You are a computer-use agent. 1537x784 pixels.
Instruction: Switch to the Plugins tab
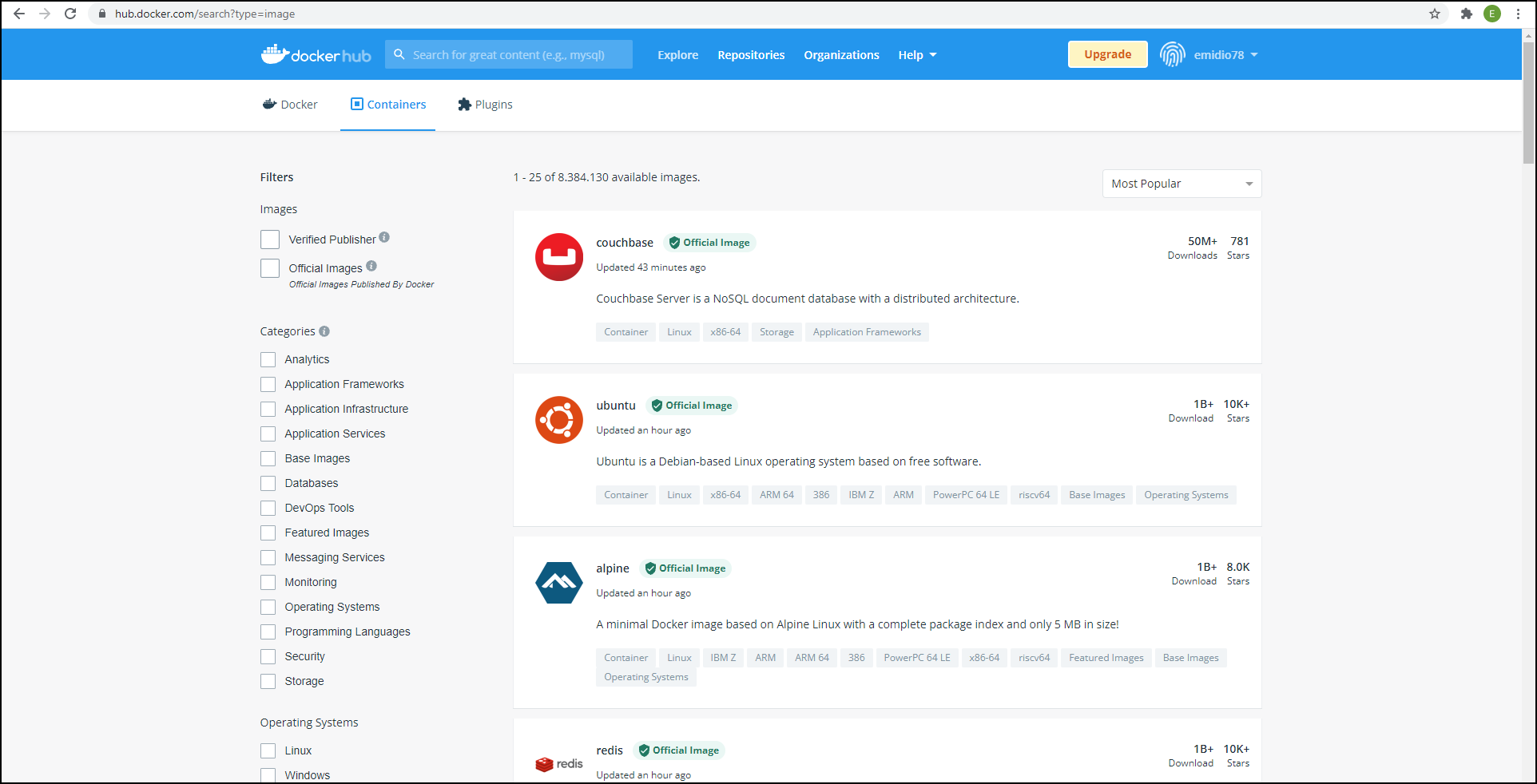485,105
